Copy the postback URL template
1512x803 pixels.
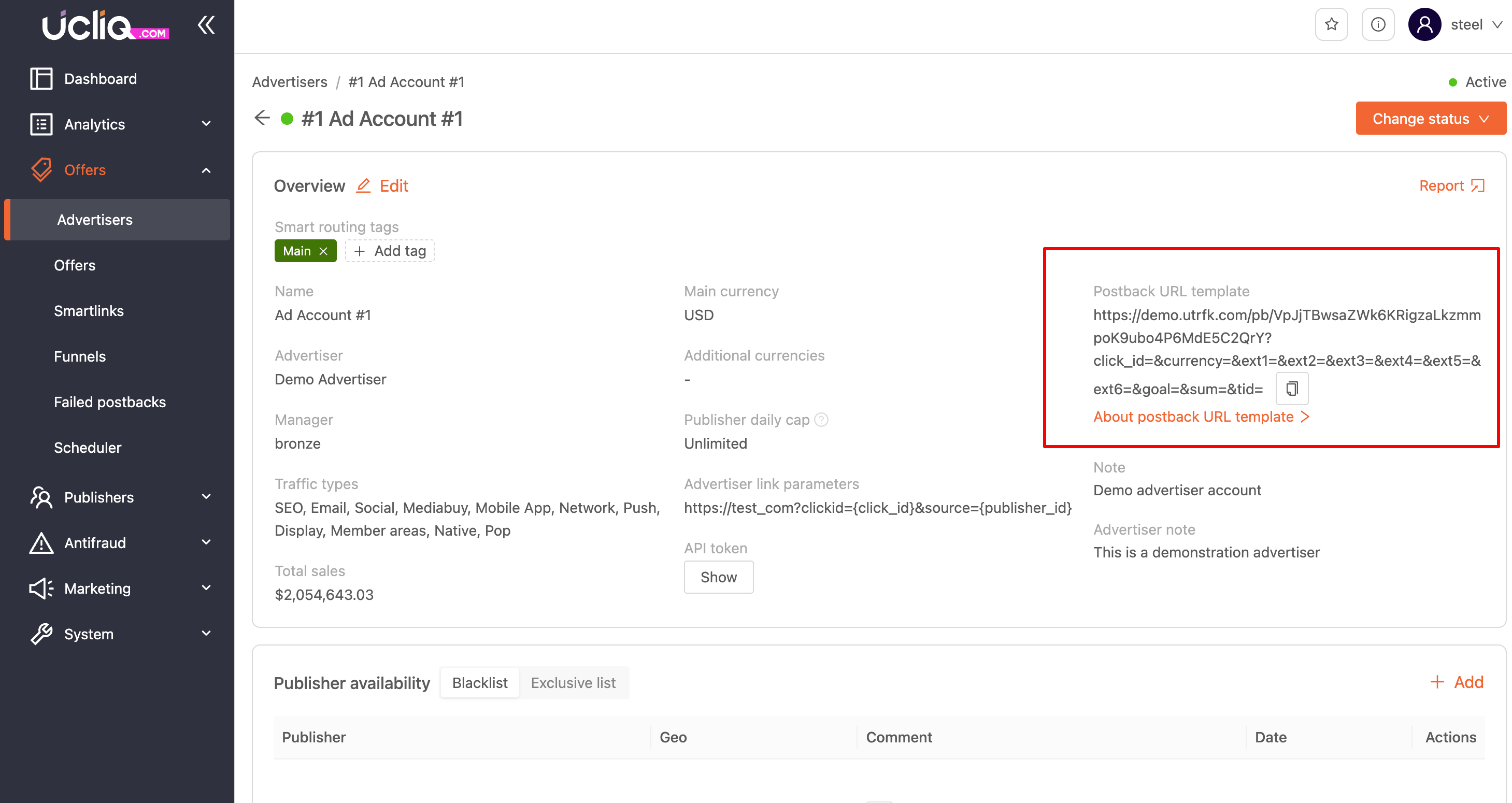tap(1292, 389)
